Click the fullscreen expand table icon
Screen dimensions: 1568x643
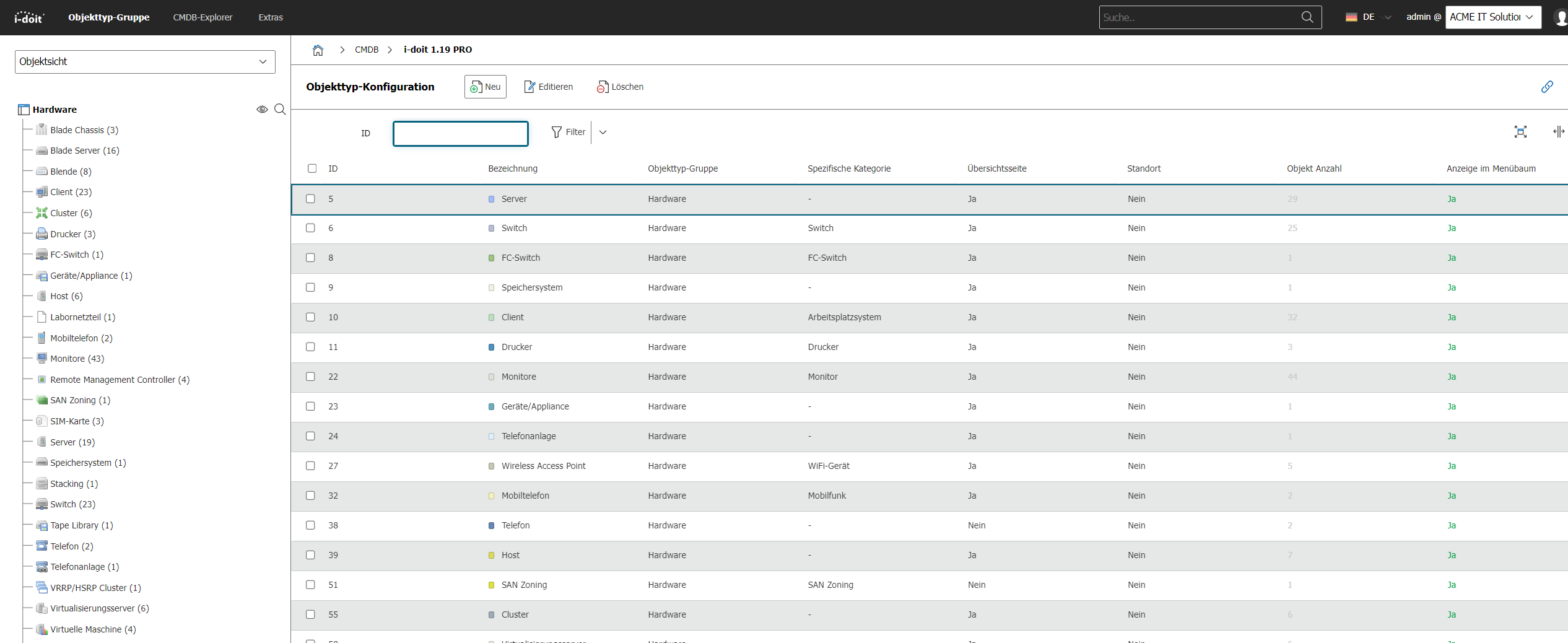tap(1520, 132)
